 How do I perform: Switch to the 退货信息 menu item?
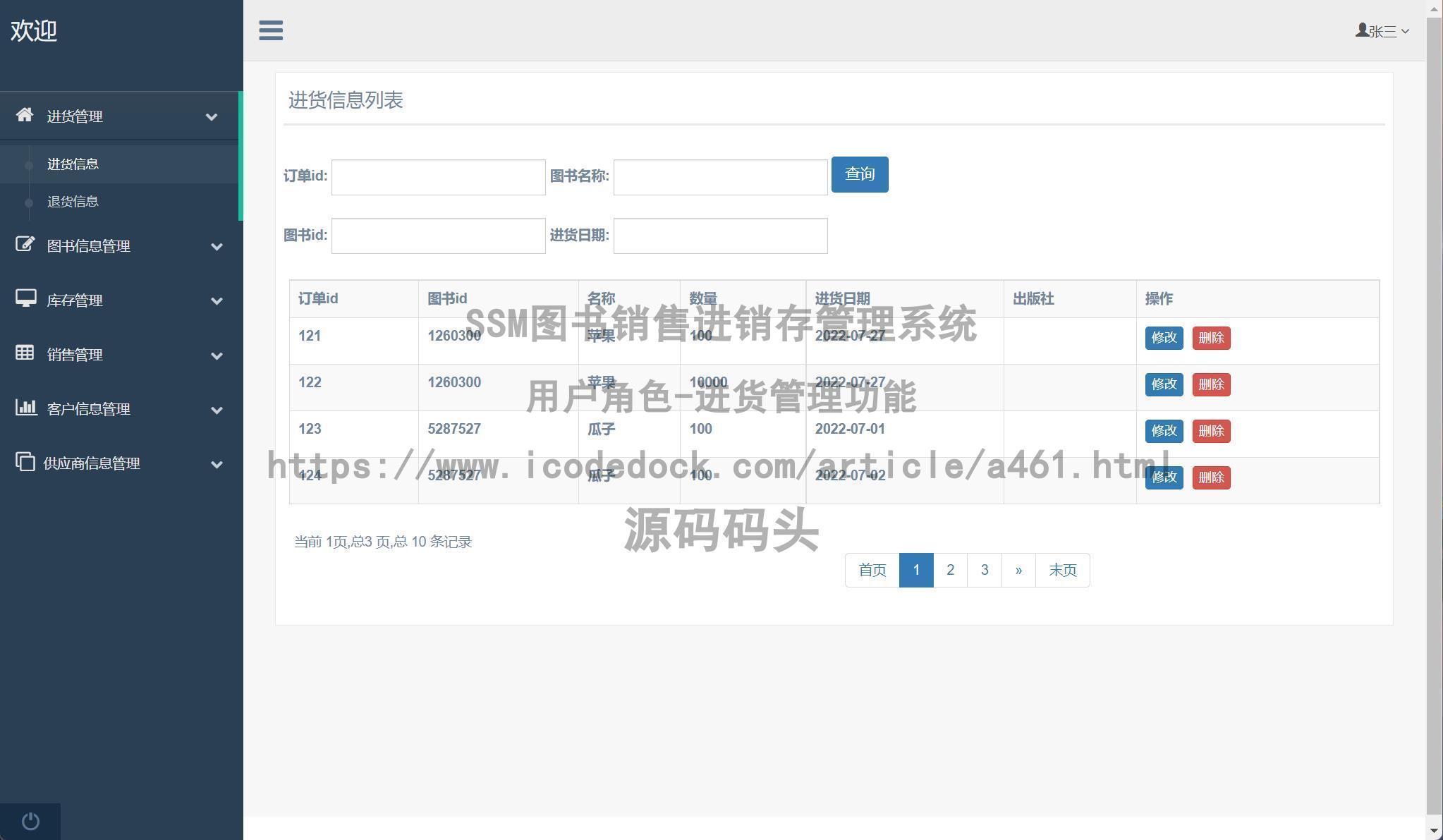(x=72, y=201)
